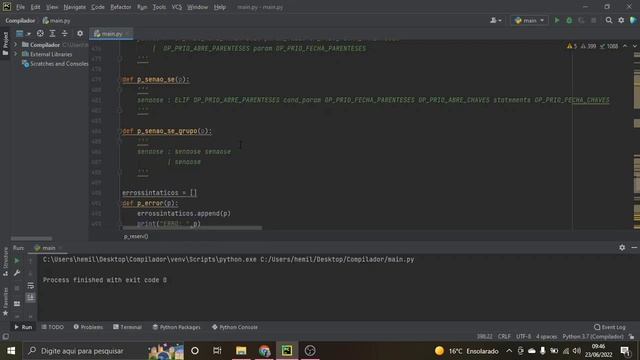Open the View menu
Viewport: 640px width, 360px height.
tap(51, 7)
